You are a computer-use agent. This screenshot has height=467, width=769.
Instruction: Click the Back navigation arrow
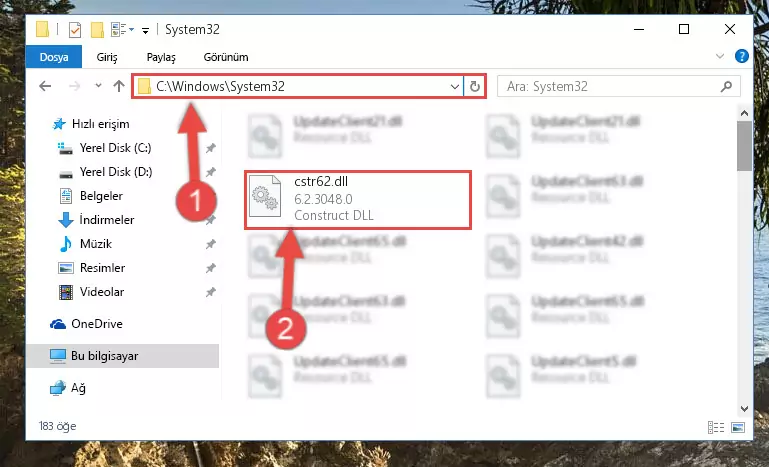[x=45, y=86]
